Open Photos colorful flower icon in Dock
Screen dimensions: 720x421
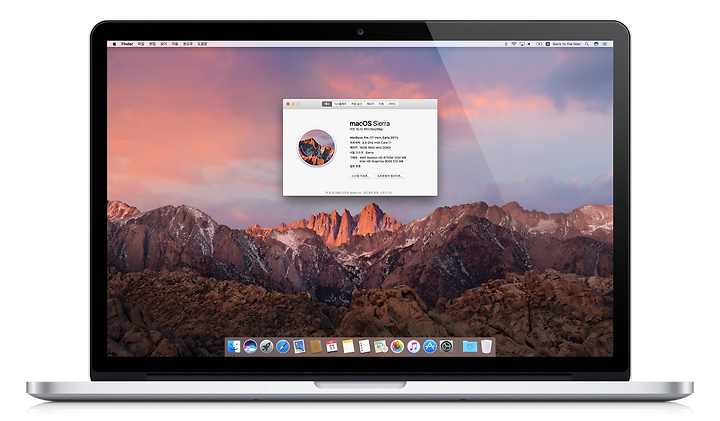[x=397, y=346]
